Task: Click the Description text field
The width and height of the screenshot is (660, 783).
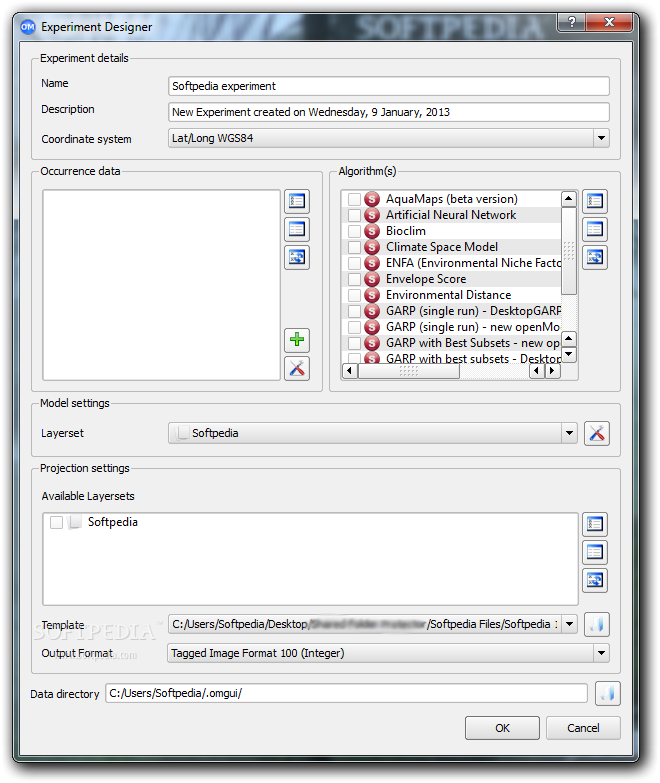Action: coord(389,112)
